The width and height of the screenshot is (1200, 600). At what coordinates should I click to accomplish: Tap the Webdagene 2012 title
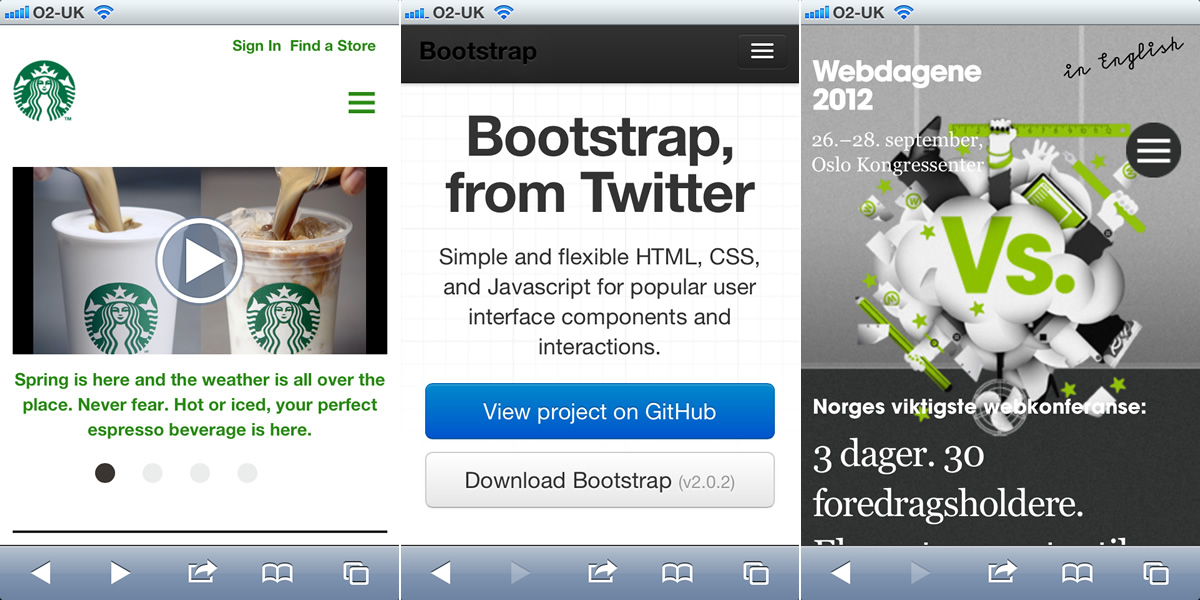[x=896, y=85]
